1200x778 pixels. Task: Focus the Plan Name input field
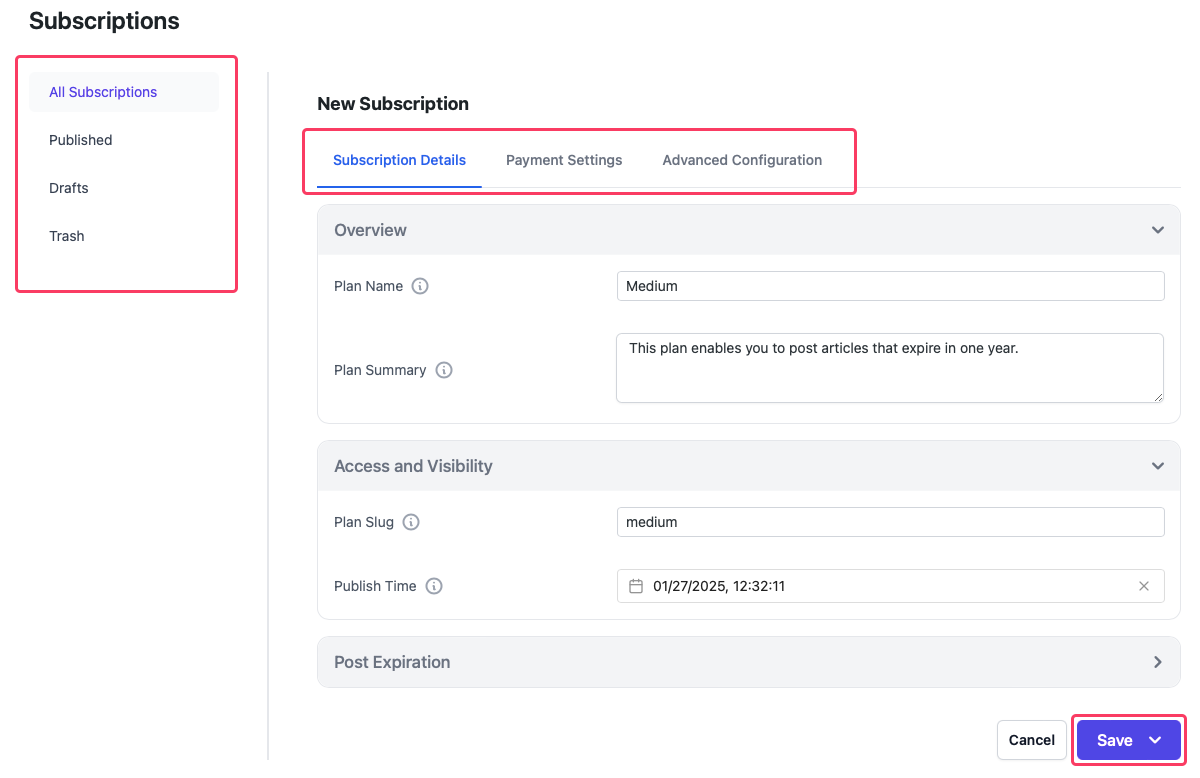pos(891,286)
